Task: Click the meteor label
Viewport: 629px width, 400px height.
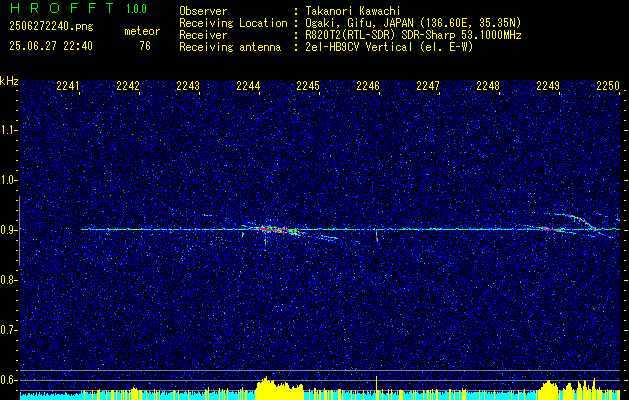Action: point(142,31)
